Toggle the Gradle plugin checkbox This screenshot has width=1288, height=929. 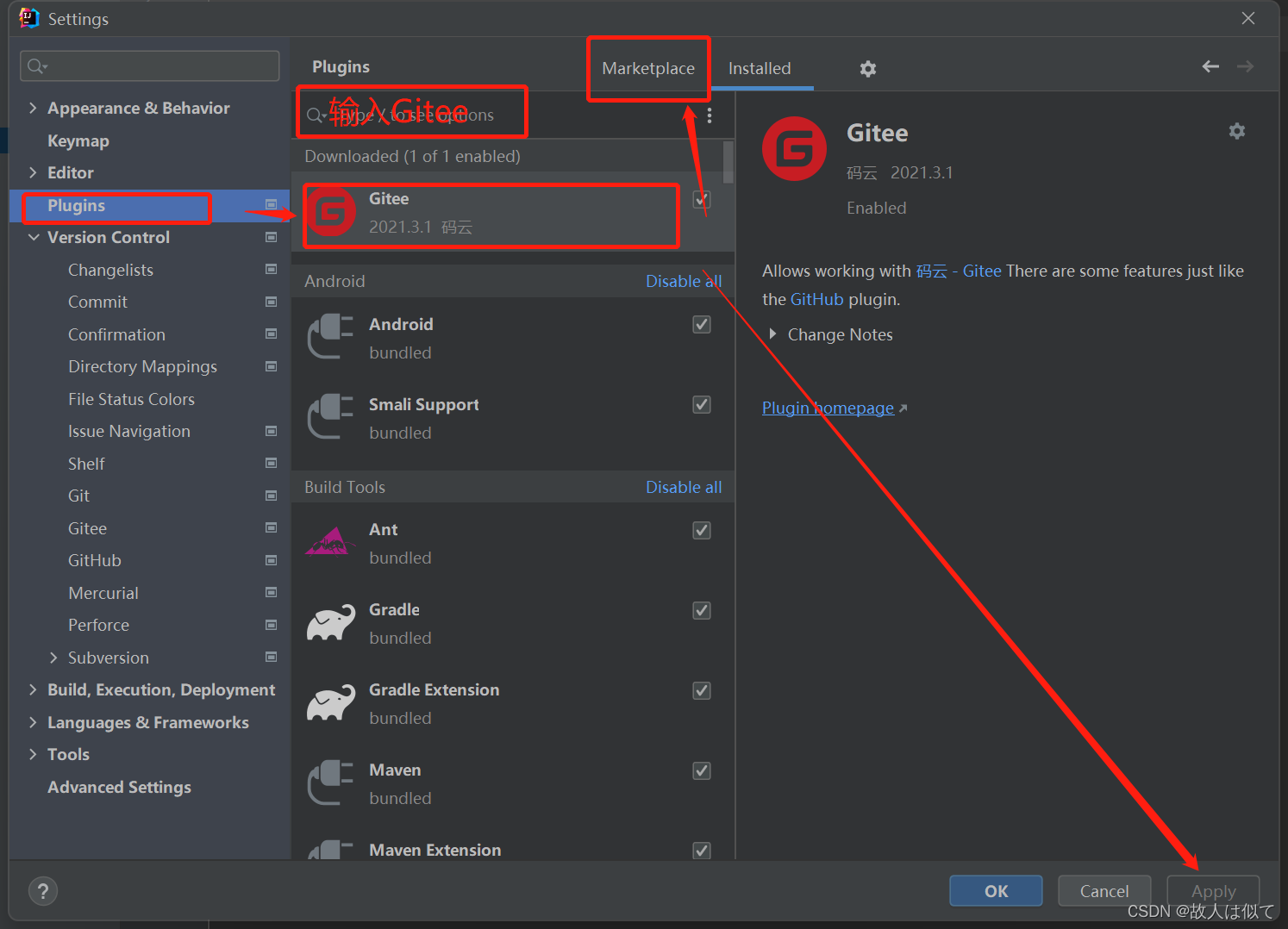coord(702,610)
